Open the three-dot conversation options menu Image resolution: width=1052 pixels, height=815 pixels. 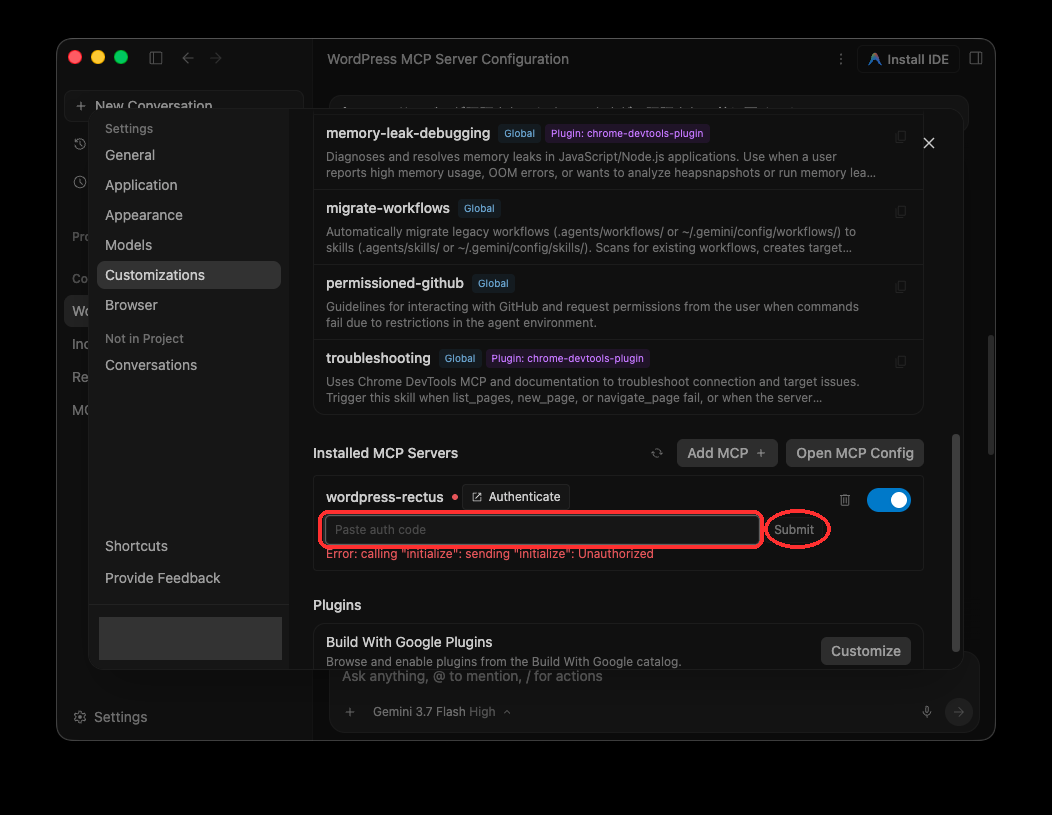841,59
